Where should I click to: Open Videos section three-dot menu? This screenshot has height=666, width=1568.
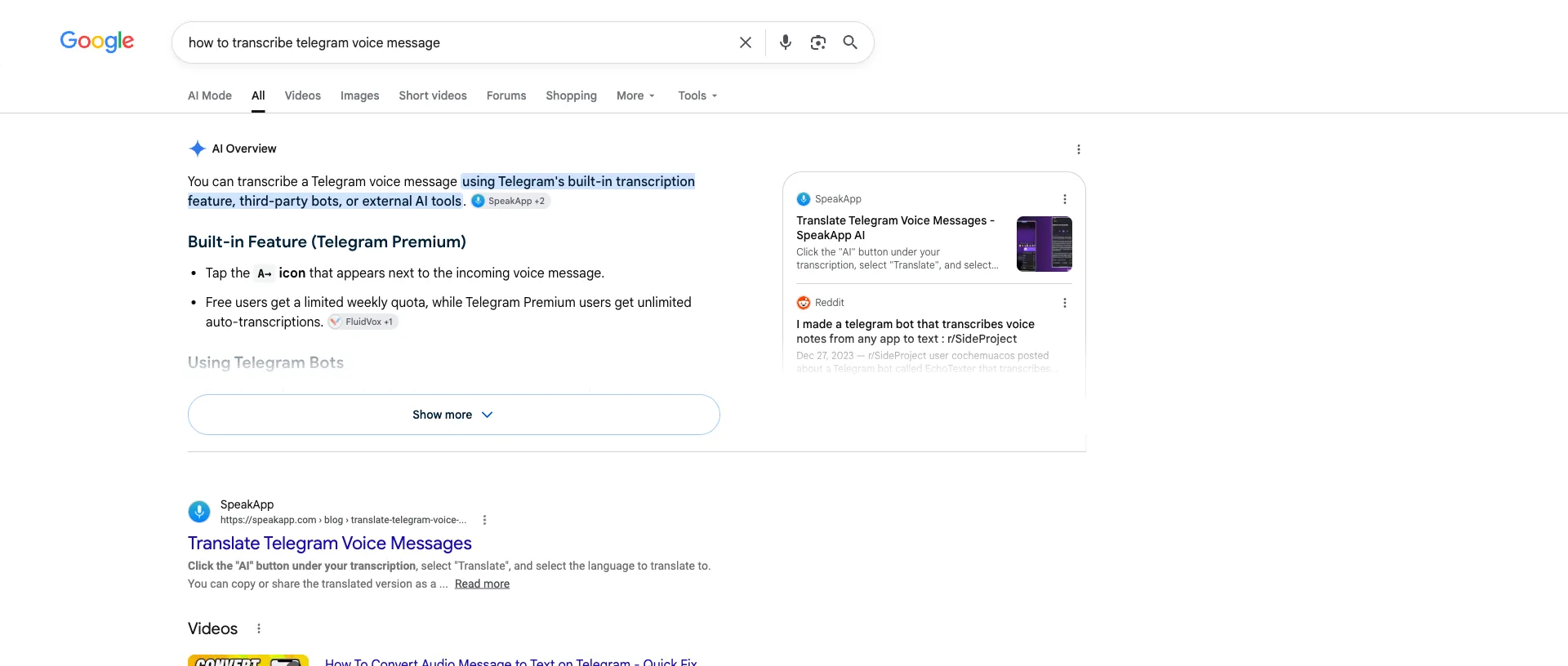point(259,628)
